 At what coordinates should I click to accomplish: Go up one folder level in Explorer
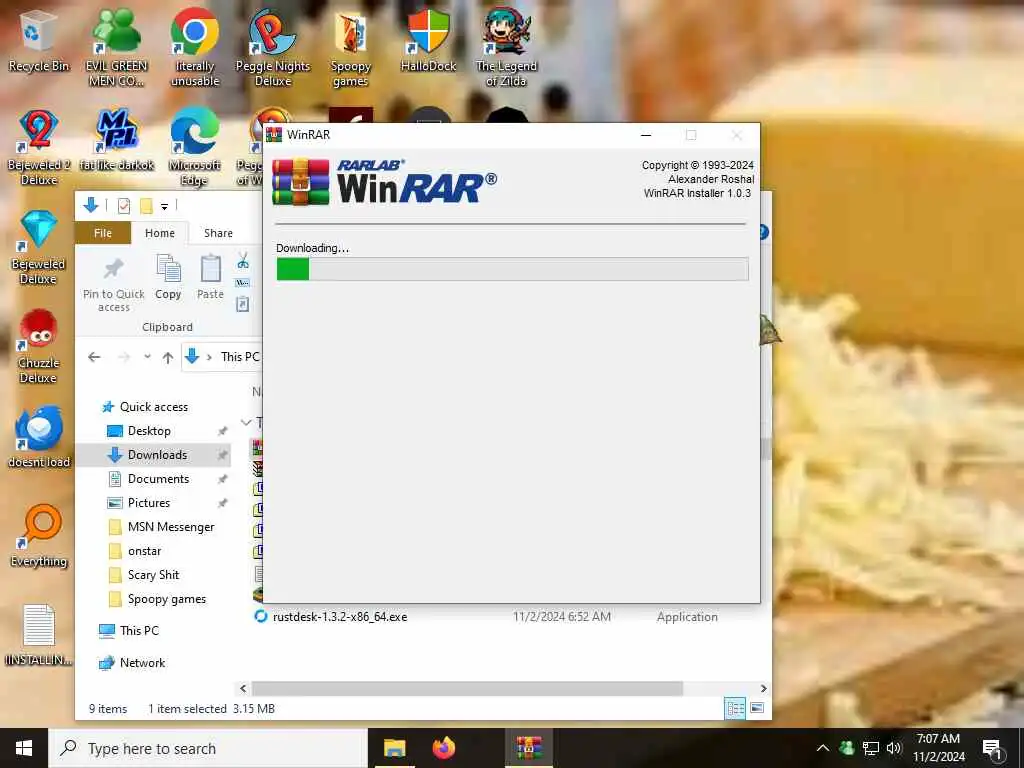pyautogui.click(x=168, y=357)
